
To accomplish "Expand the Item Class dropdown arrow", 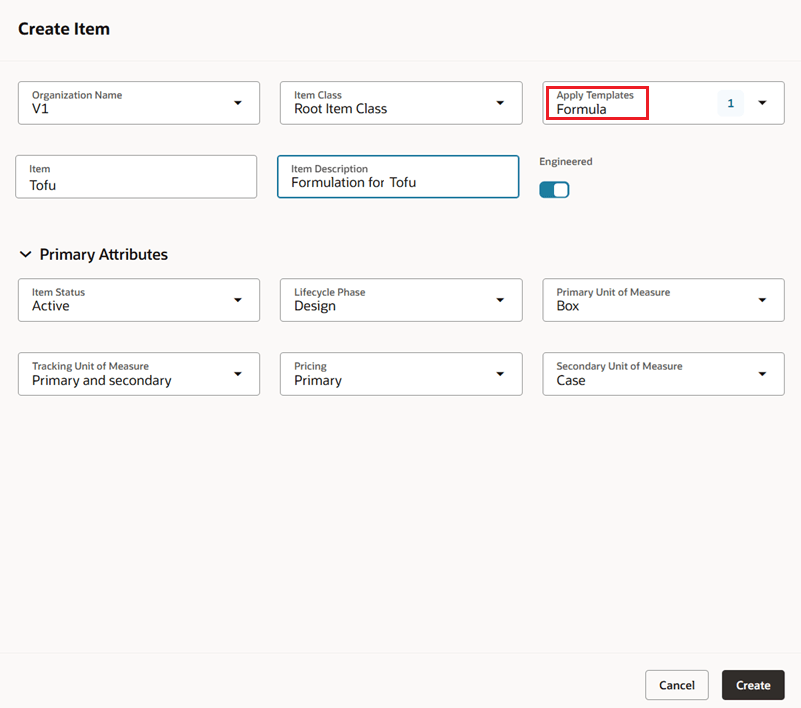I will [500, 103].
